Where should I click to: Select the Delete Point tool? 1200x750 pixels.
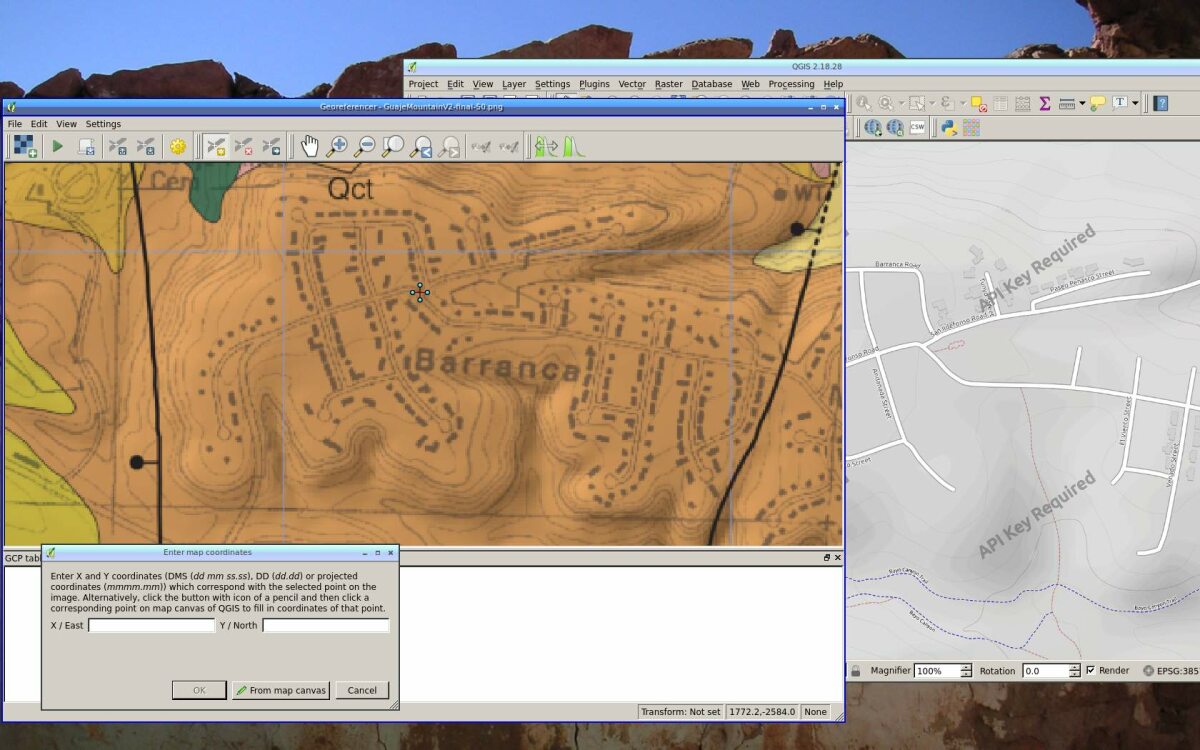(x=244, y=147)
